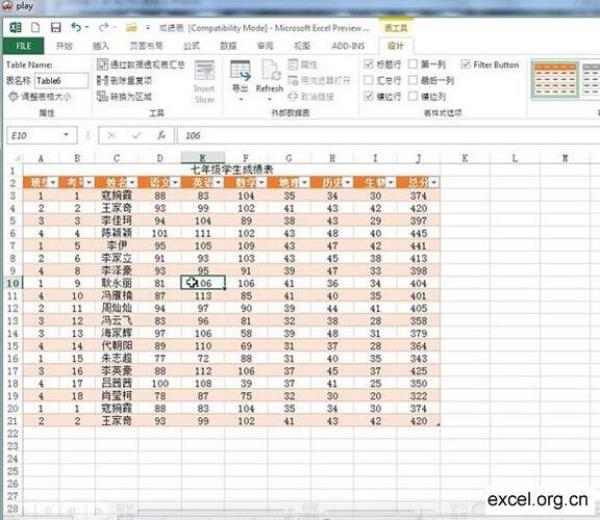This screenshot has width=600, height=520.
Task: Toggle the Banded Rows checkbox
Action: [368, 96]
